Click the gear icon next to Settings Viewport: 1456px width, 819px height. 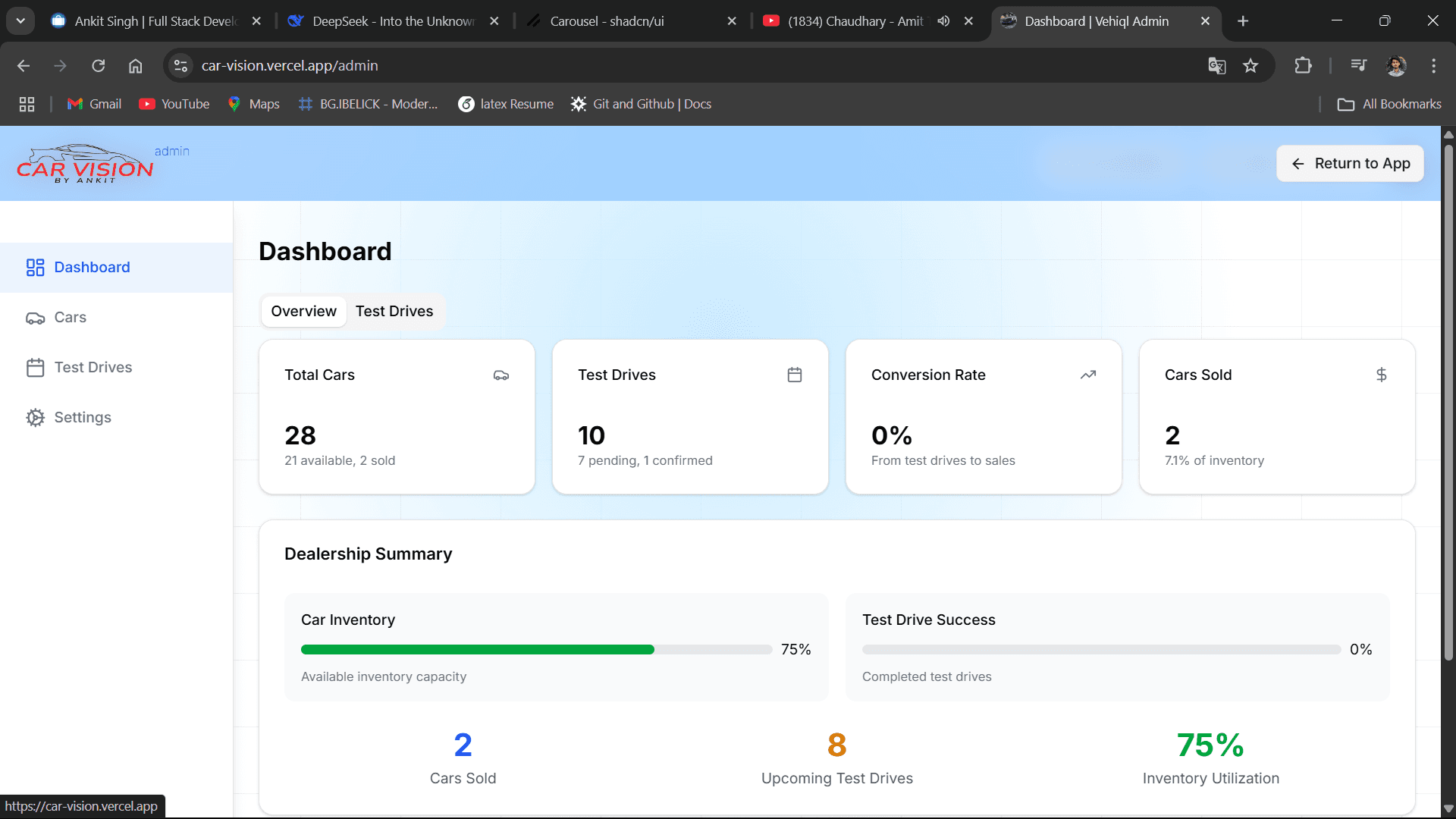35,418
